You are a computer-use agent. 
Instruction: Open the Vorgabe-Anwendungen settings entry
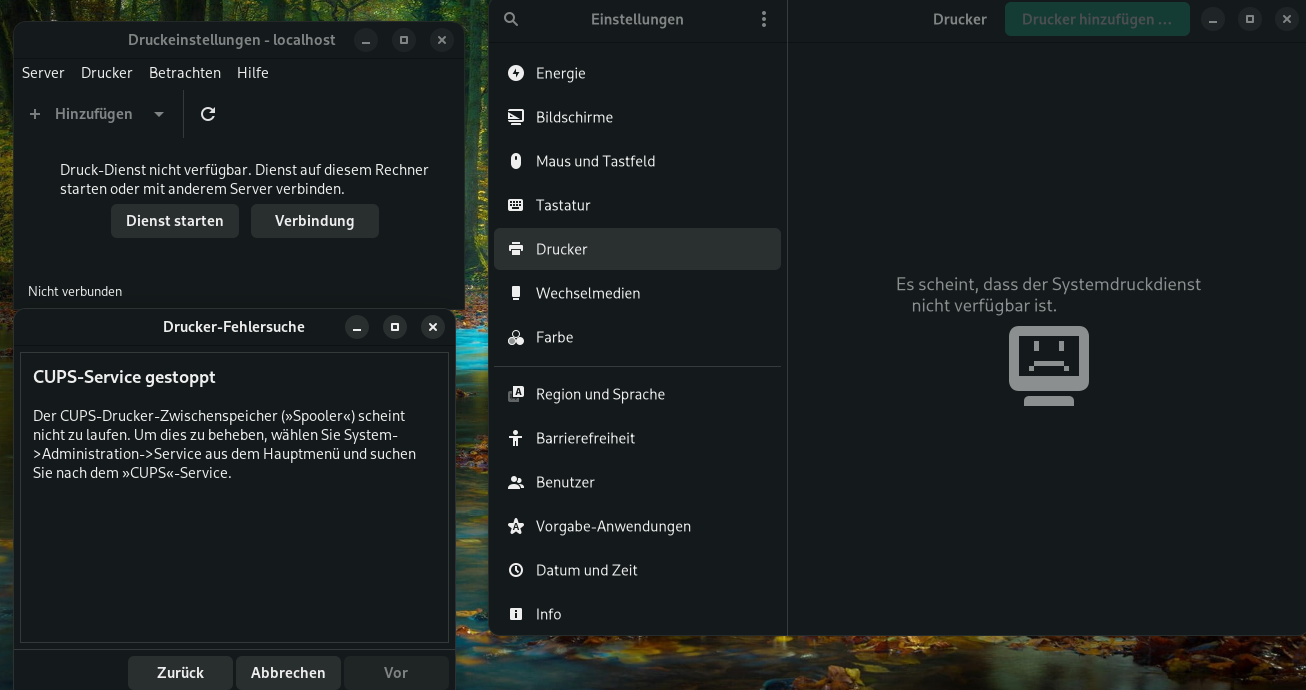click(x=612, y=526)
